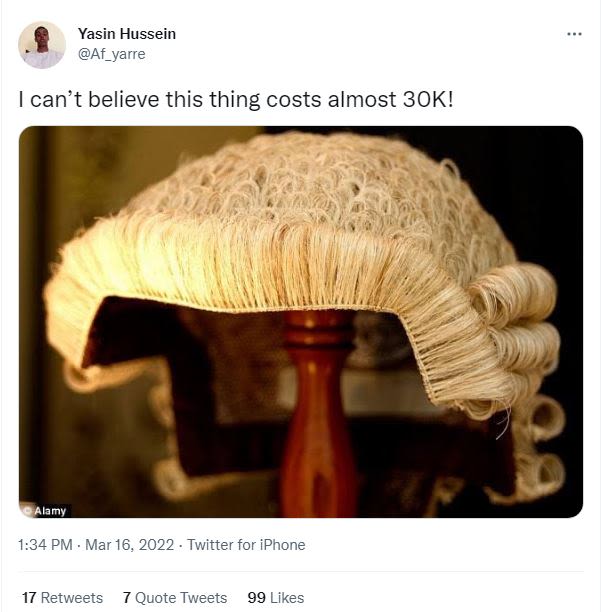
Task: Click the wooden wig stand in photo
Action: (318, 414)
